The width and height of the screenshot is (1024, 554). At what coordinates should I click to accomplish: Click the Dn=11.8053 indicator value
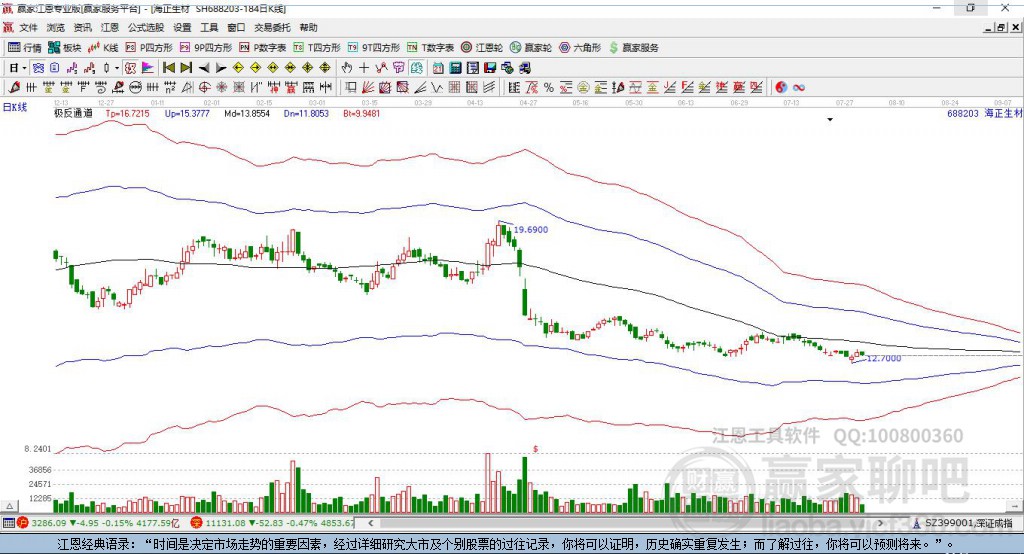coord(306,114)
